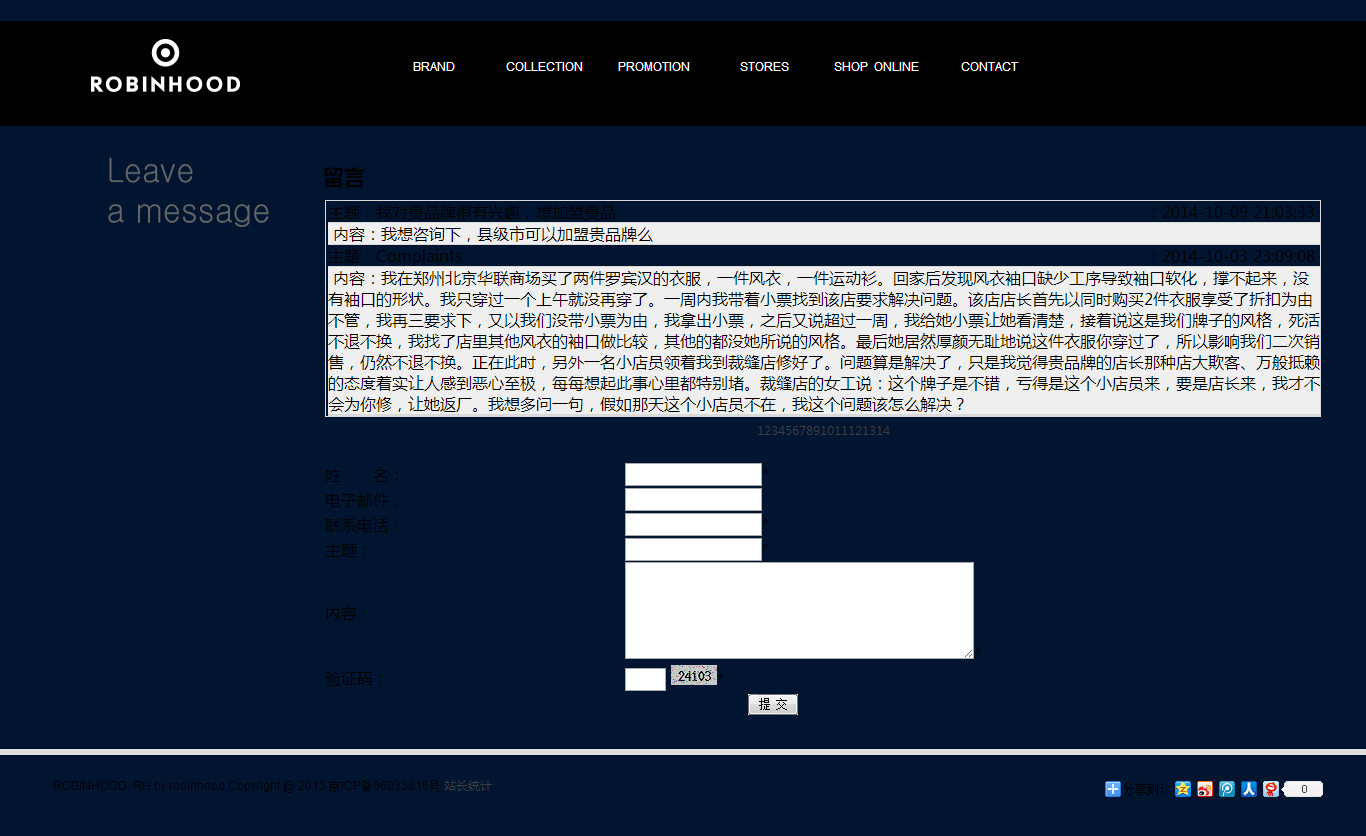The width and height of the screenshot is (1366, 836).
Task: Share to Sina Weibo icon
Action: tap(1205, 789)
